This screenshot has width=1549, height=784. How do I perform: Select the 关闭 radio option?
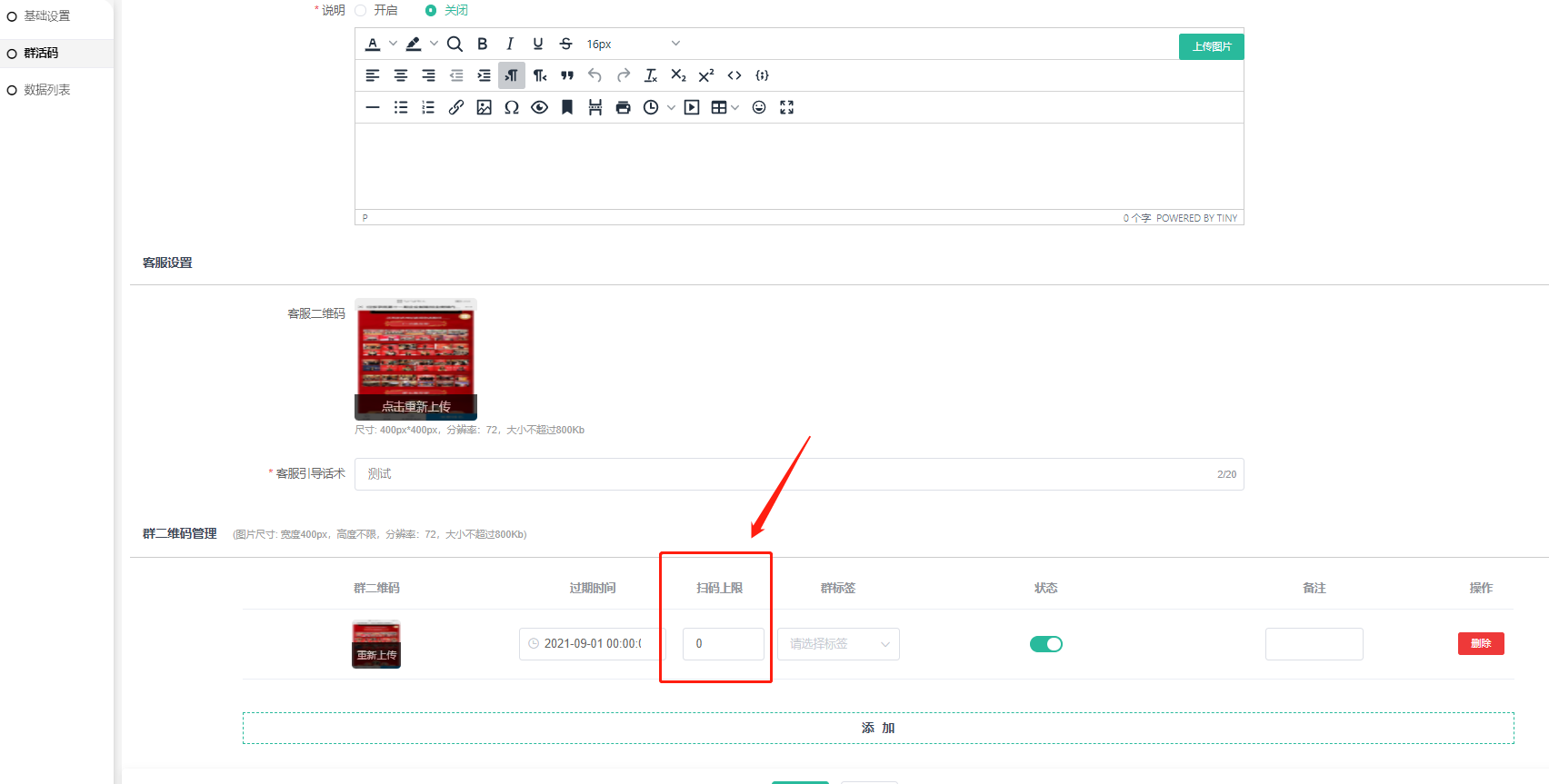(431, 10)
